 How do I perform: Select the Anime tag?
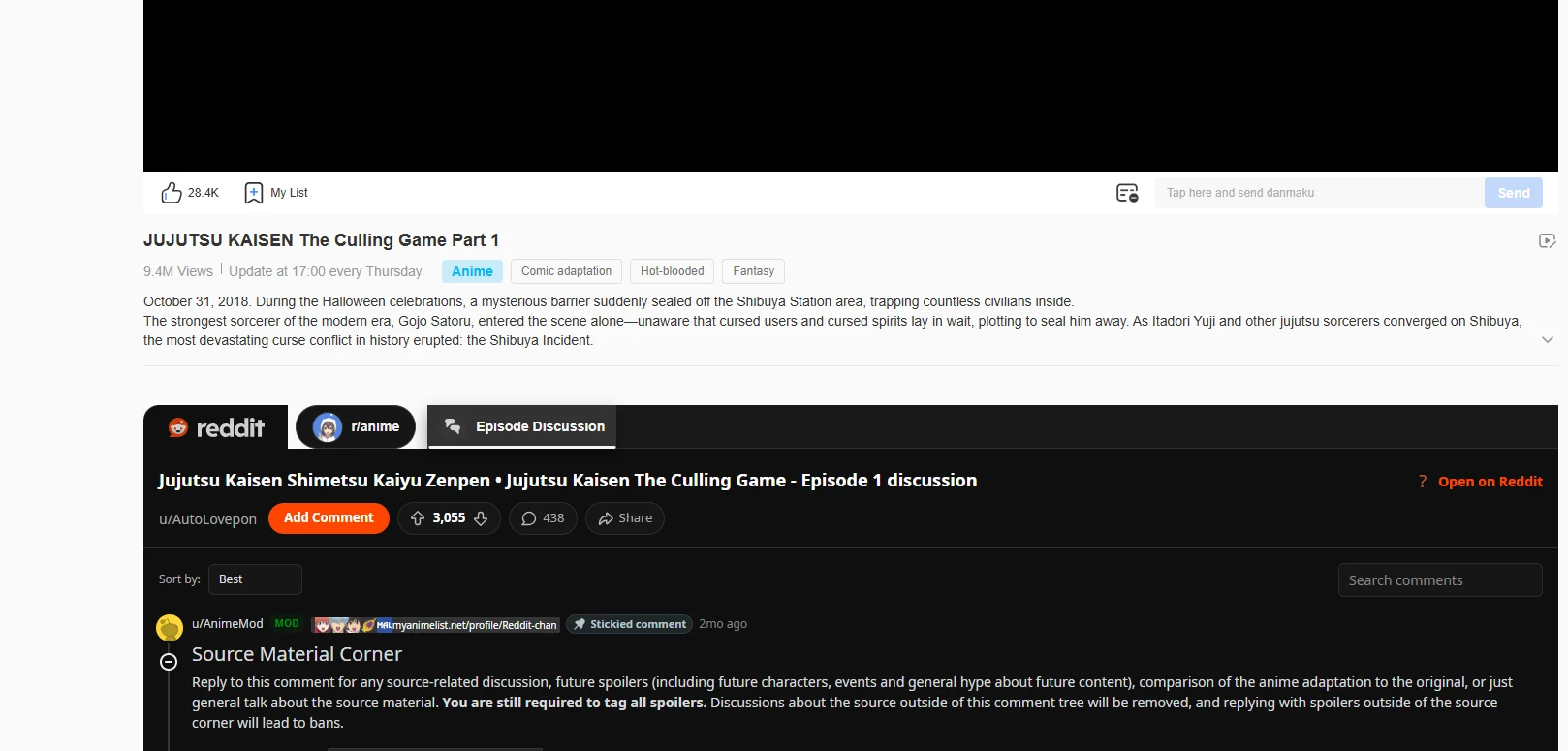tap(472, 271)
